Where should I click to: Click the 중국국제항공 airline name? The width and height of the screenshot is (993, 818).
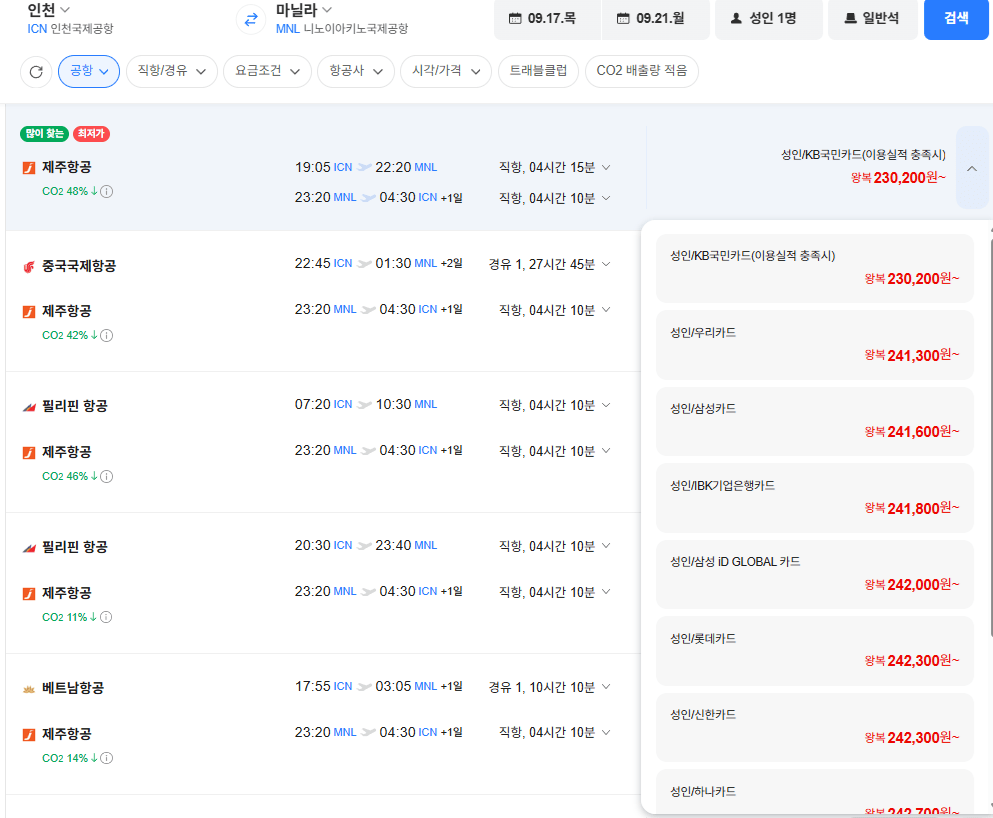click(79, 266)
